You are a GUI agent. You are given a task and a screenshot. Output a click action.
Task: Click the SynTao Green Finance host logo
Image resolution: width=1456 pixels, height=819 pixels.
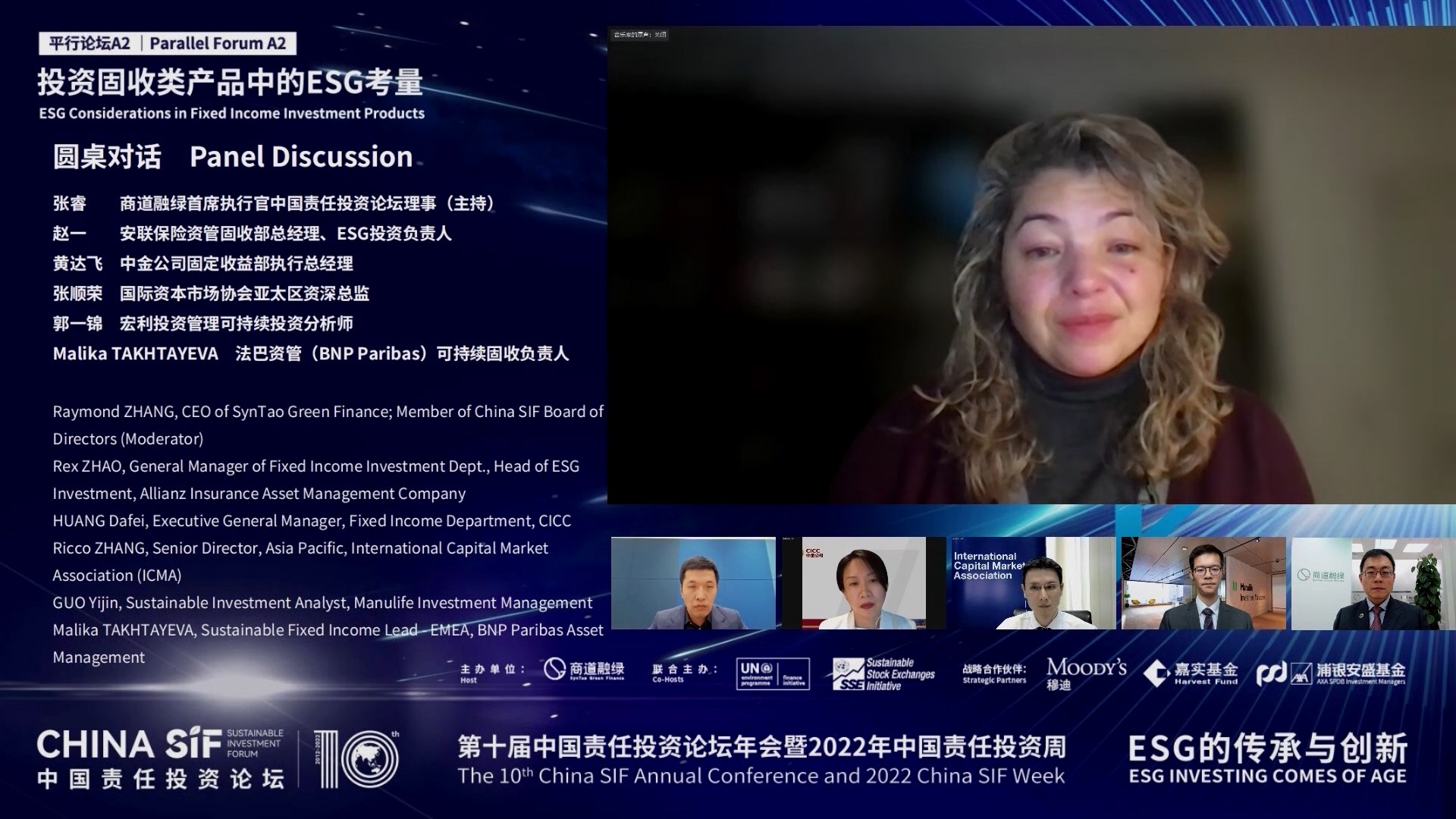[584, 670]
